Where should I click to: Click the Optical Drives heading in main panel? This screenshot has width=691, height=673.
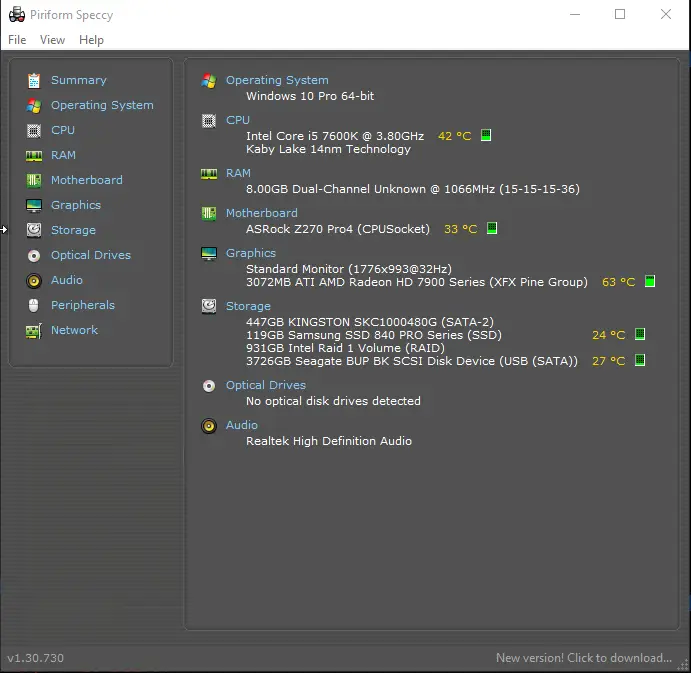pyautogui.click(x=266, y=385)
